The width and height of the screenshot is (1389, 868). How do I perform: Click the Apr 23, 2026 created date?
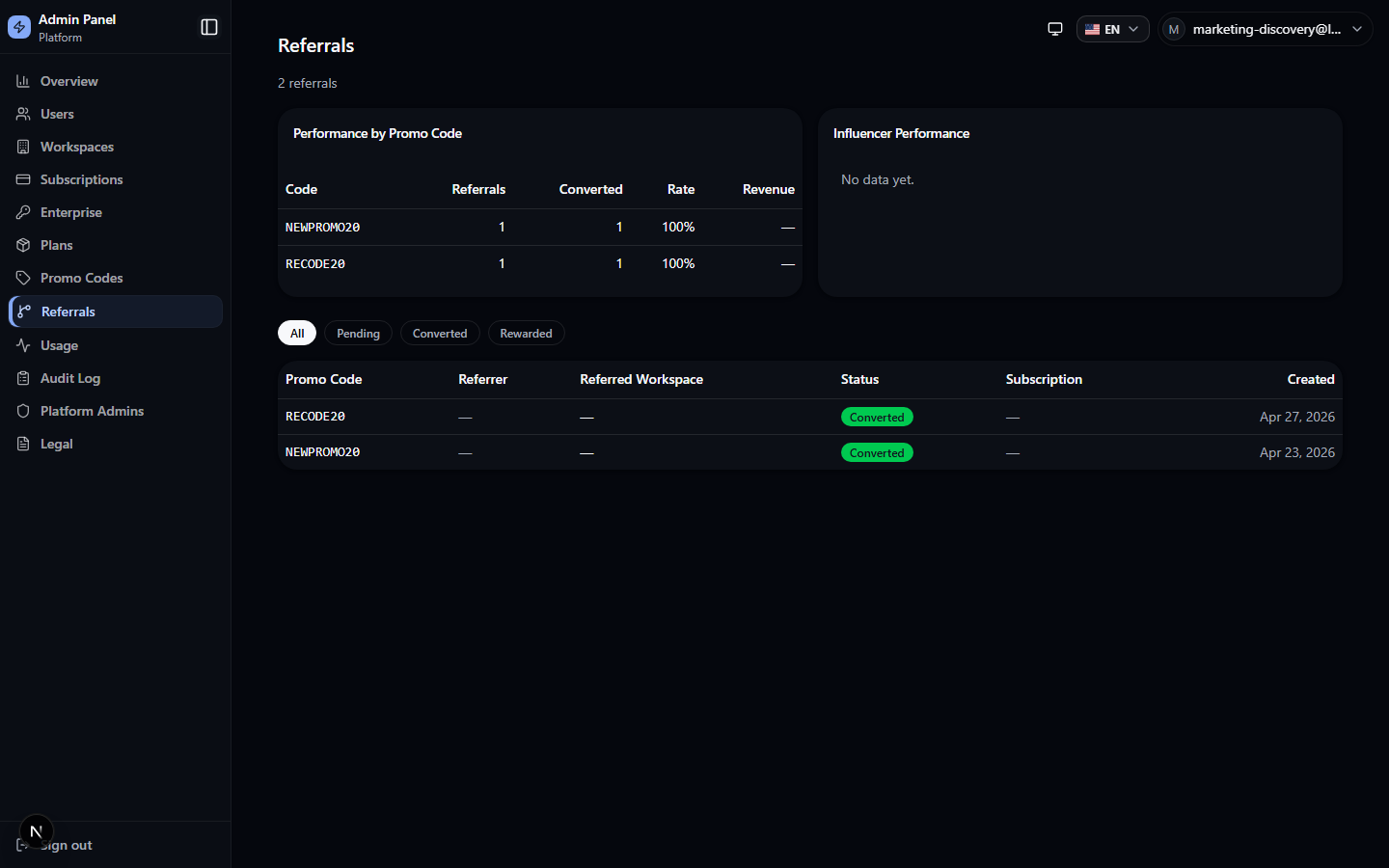pyautogui.click(x=1297, y=452)
